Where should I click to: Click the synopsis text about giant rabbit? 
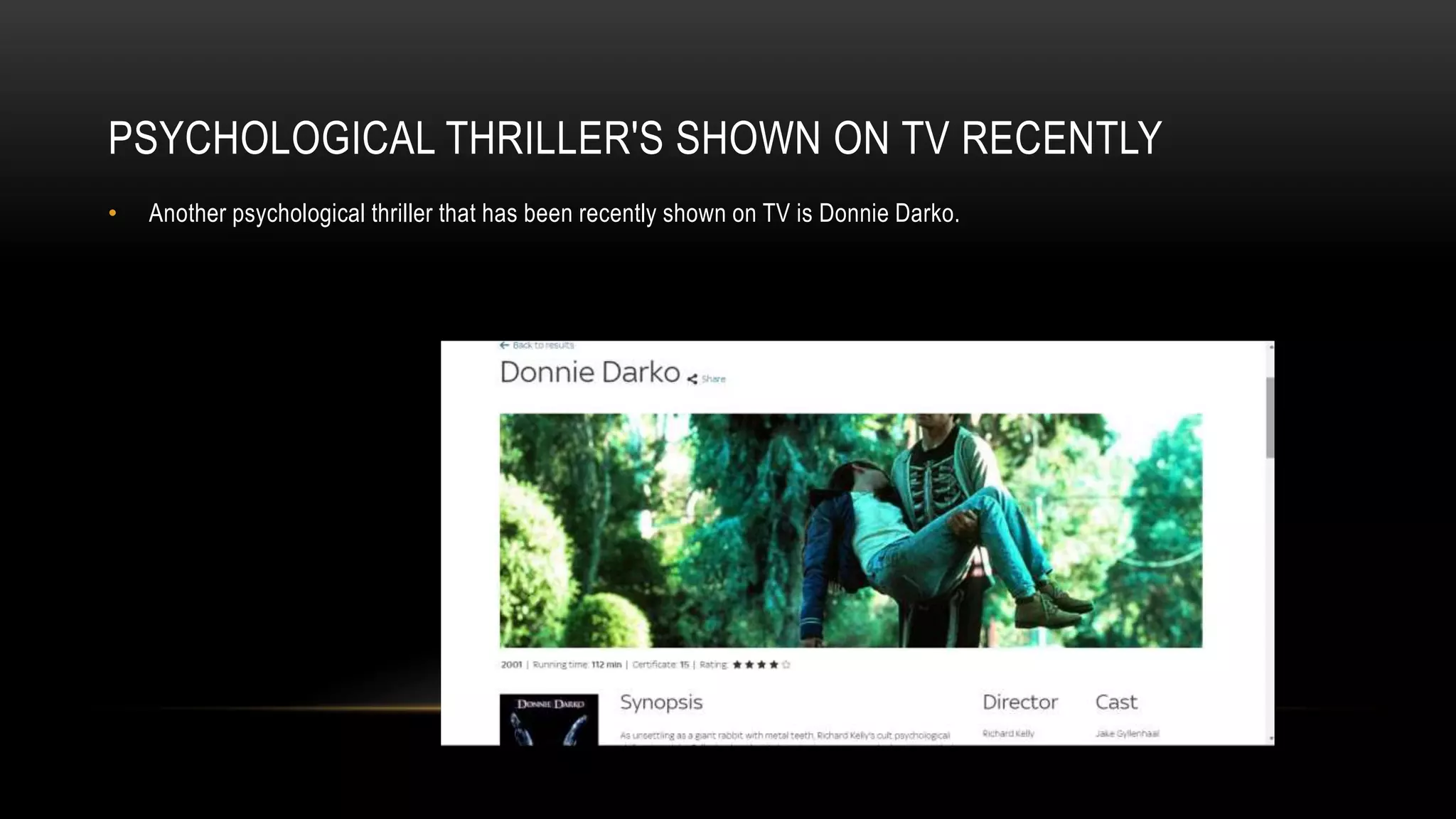point(785,736)
